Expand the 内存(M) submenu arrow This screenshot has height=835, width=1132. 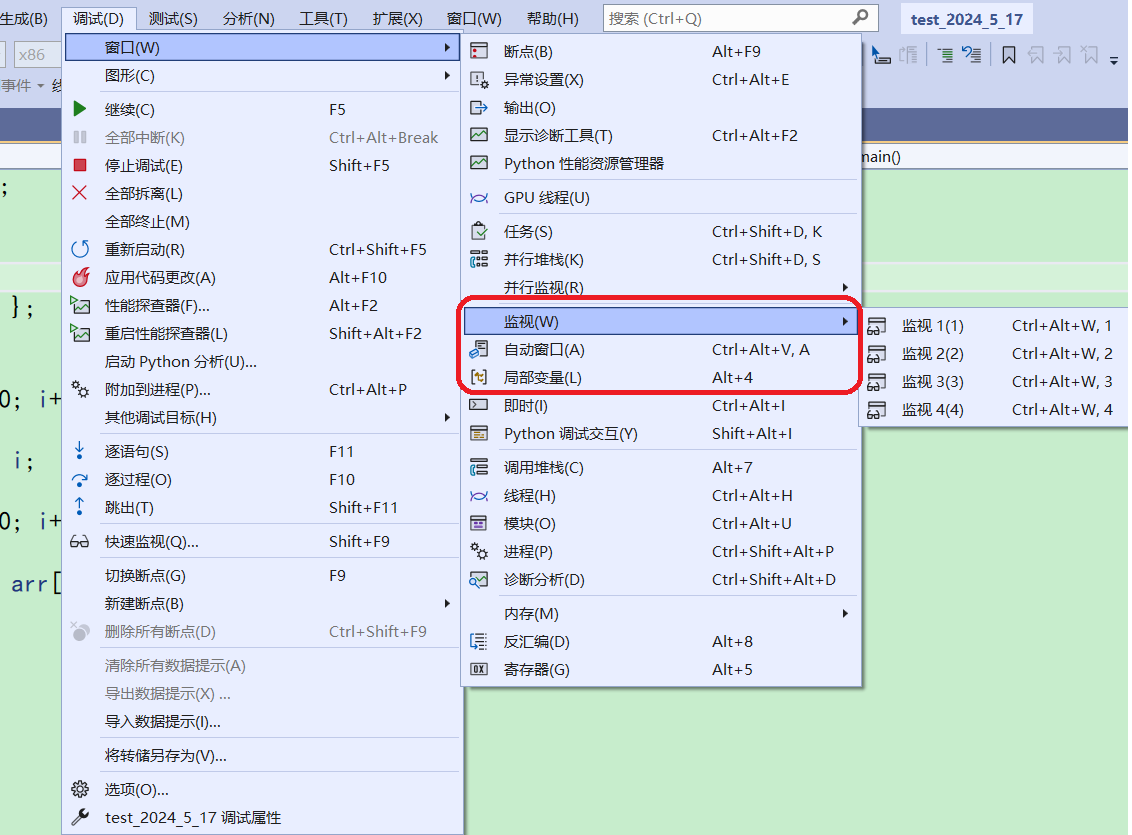(x=845, y=613)
